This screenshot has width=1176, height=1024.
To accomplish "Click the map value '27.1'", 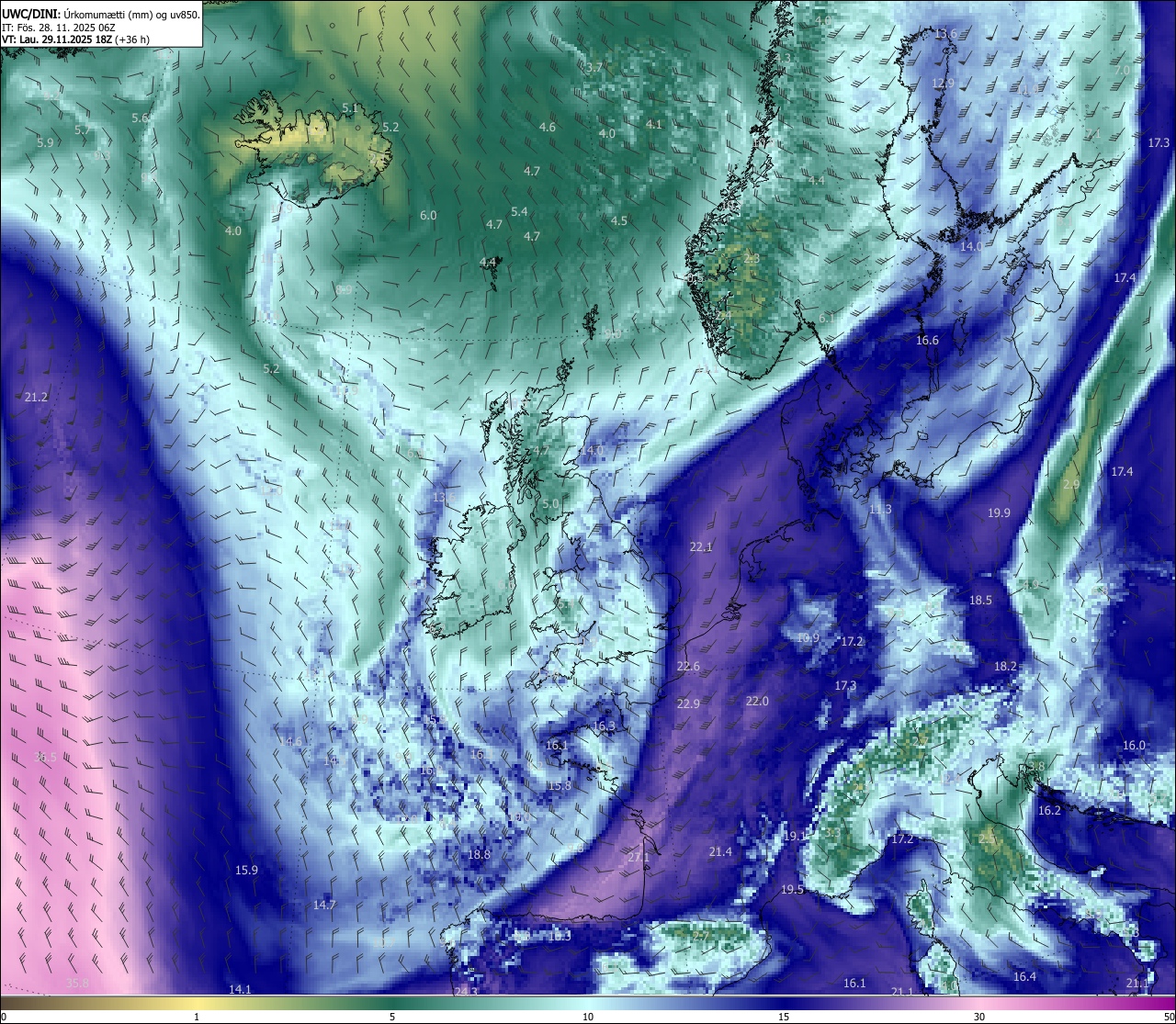I will pyautogui.click(x=639, y=858).
